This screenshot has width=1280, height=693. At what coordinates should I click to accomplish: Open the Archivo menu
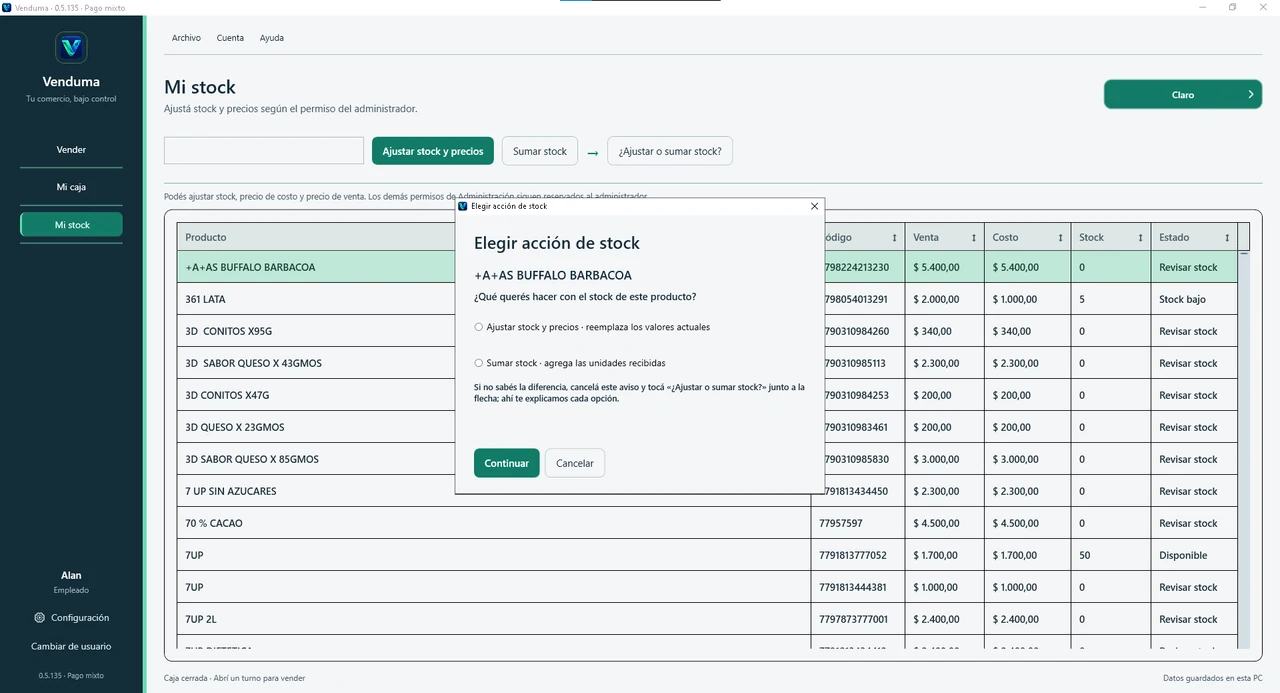pos(186,38)
